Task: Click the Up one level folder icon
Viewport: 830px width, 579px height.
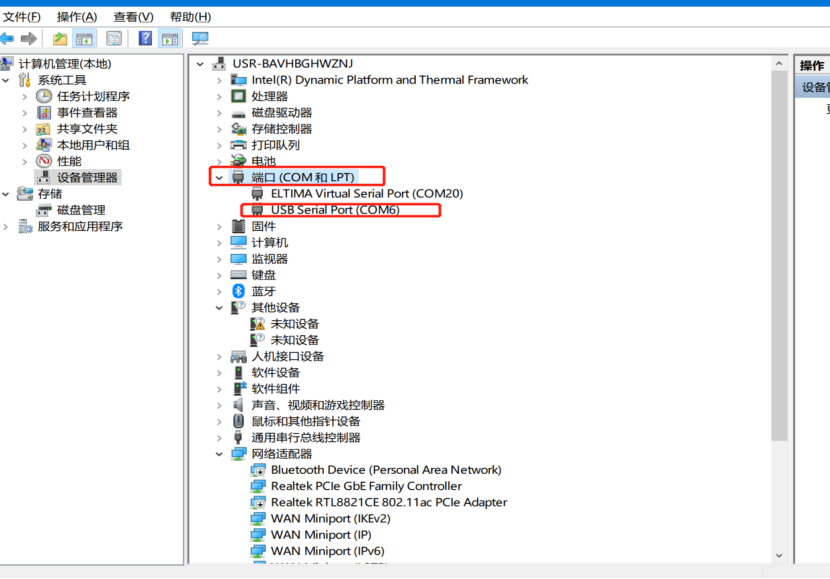Action: 60,39
